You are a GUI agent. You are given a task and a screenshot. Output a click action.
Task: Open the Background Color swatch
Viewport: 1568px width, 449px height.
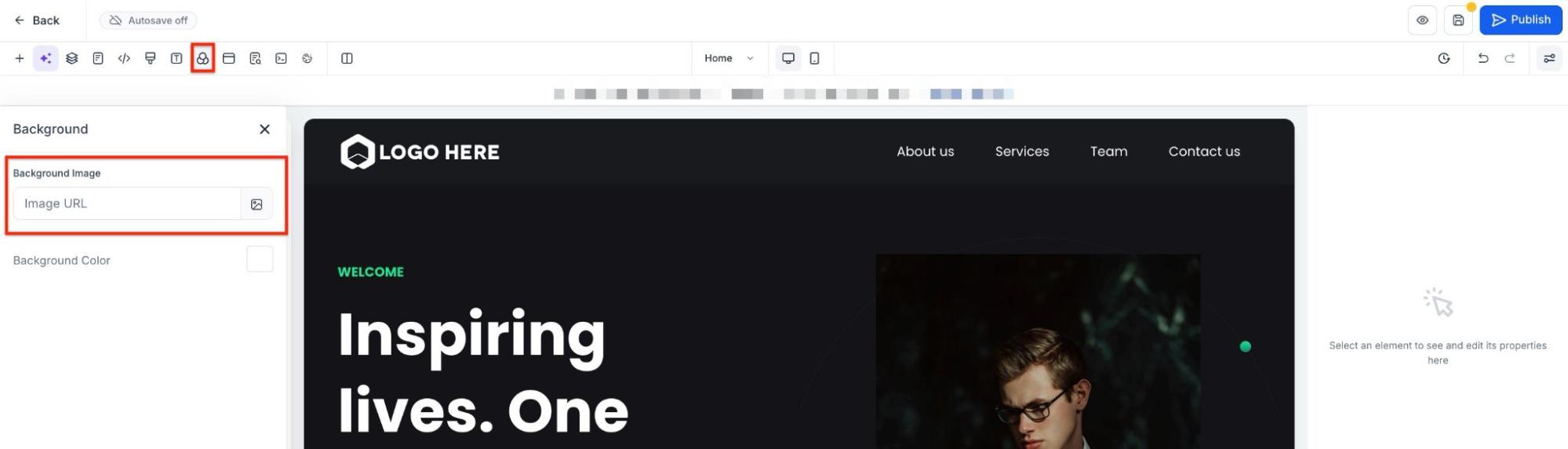260,259
